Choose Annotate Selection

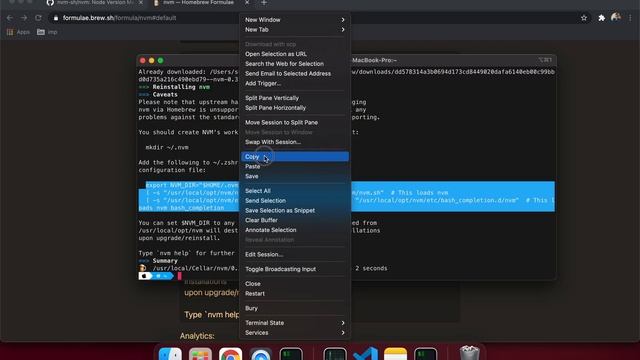294,230
